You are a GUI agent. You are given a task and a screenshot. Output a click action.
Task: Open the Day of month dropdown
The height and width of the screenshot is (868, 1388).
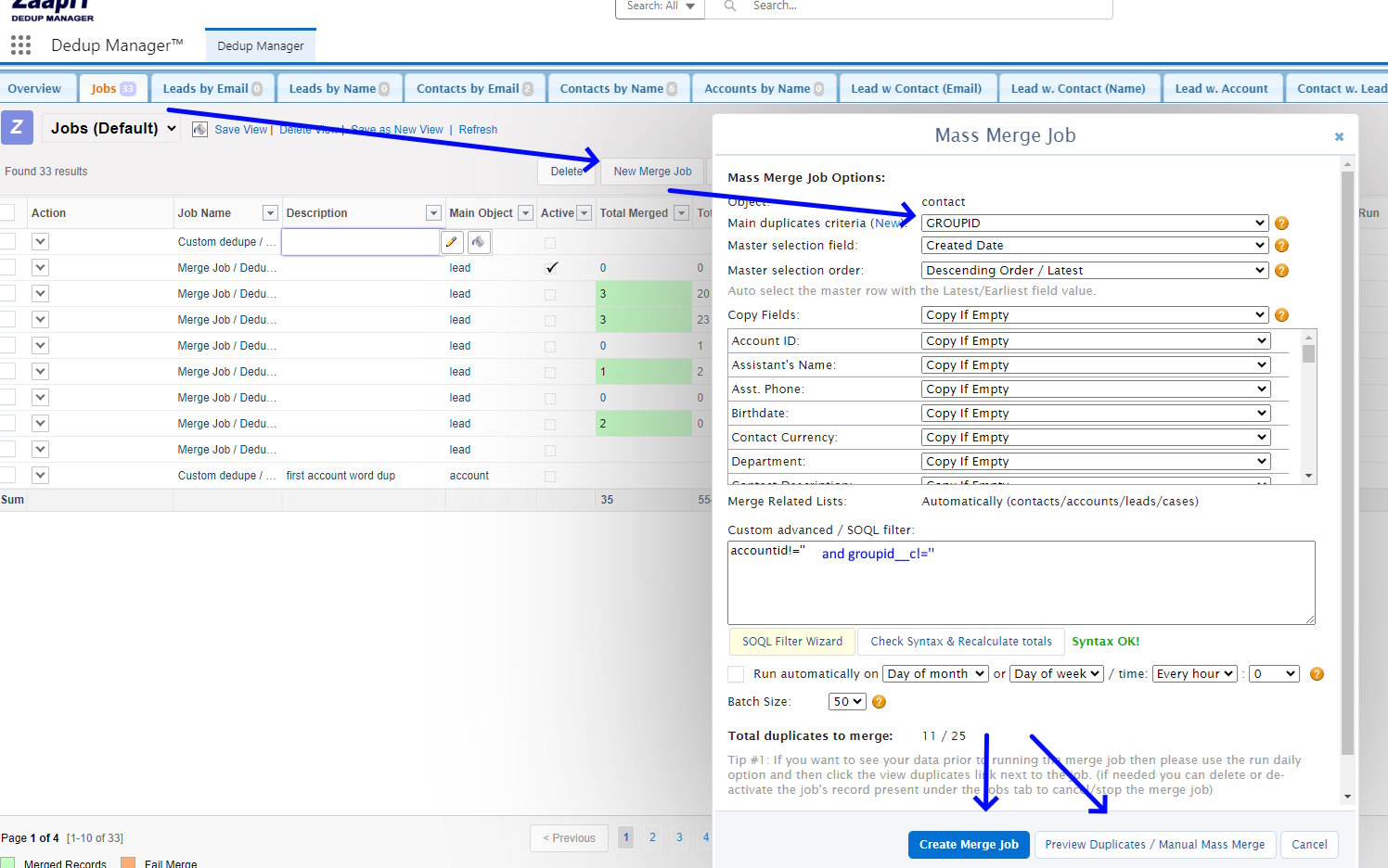(935, 674)
